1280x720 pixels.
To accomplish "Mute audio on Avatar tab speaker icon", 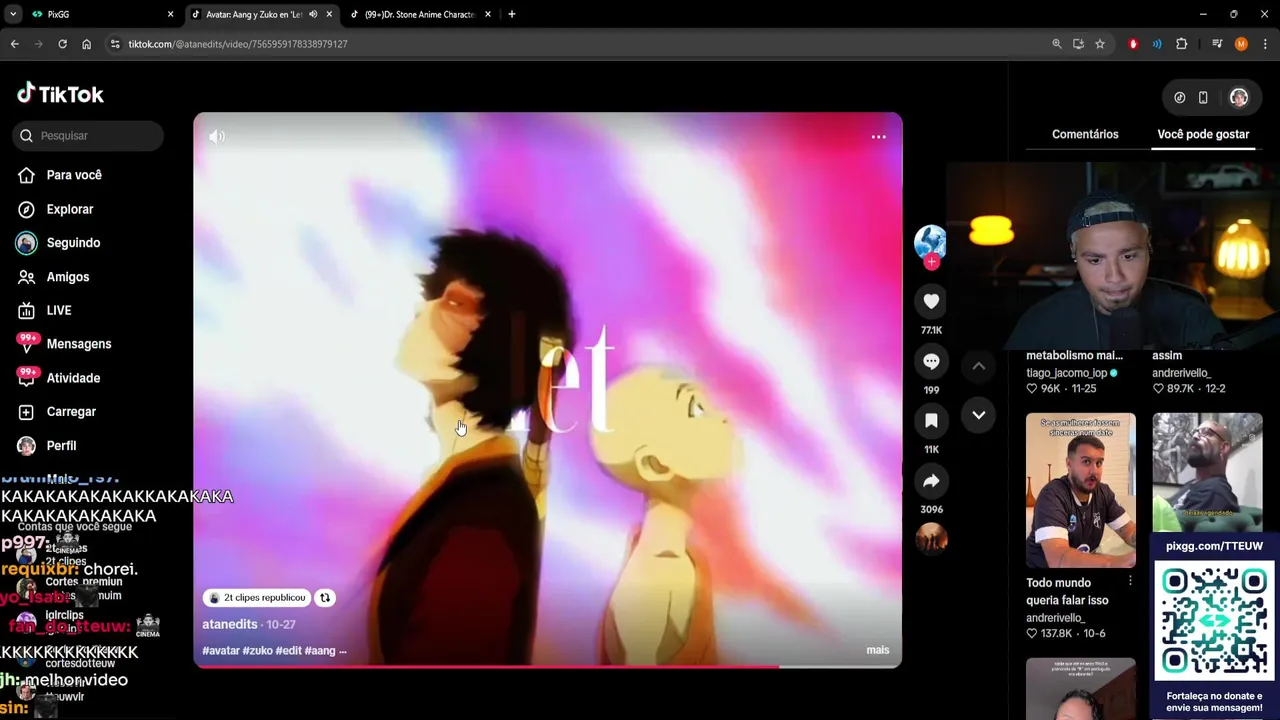I will [x=313, y=15].
